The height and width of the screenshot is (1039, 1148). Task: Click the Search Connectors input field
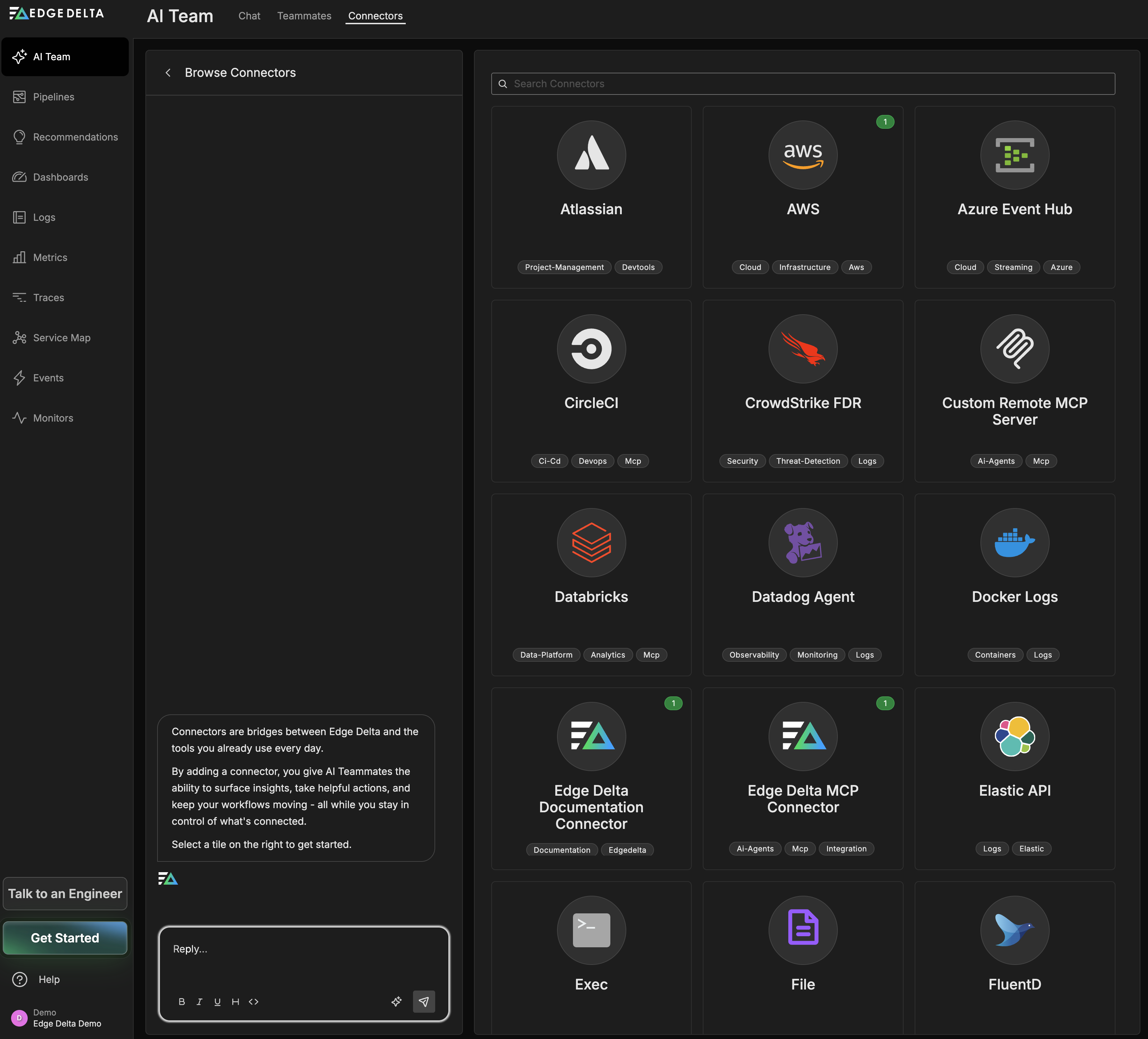[x=802, y=84]
